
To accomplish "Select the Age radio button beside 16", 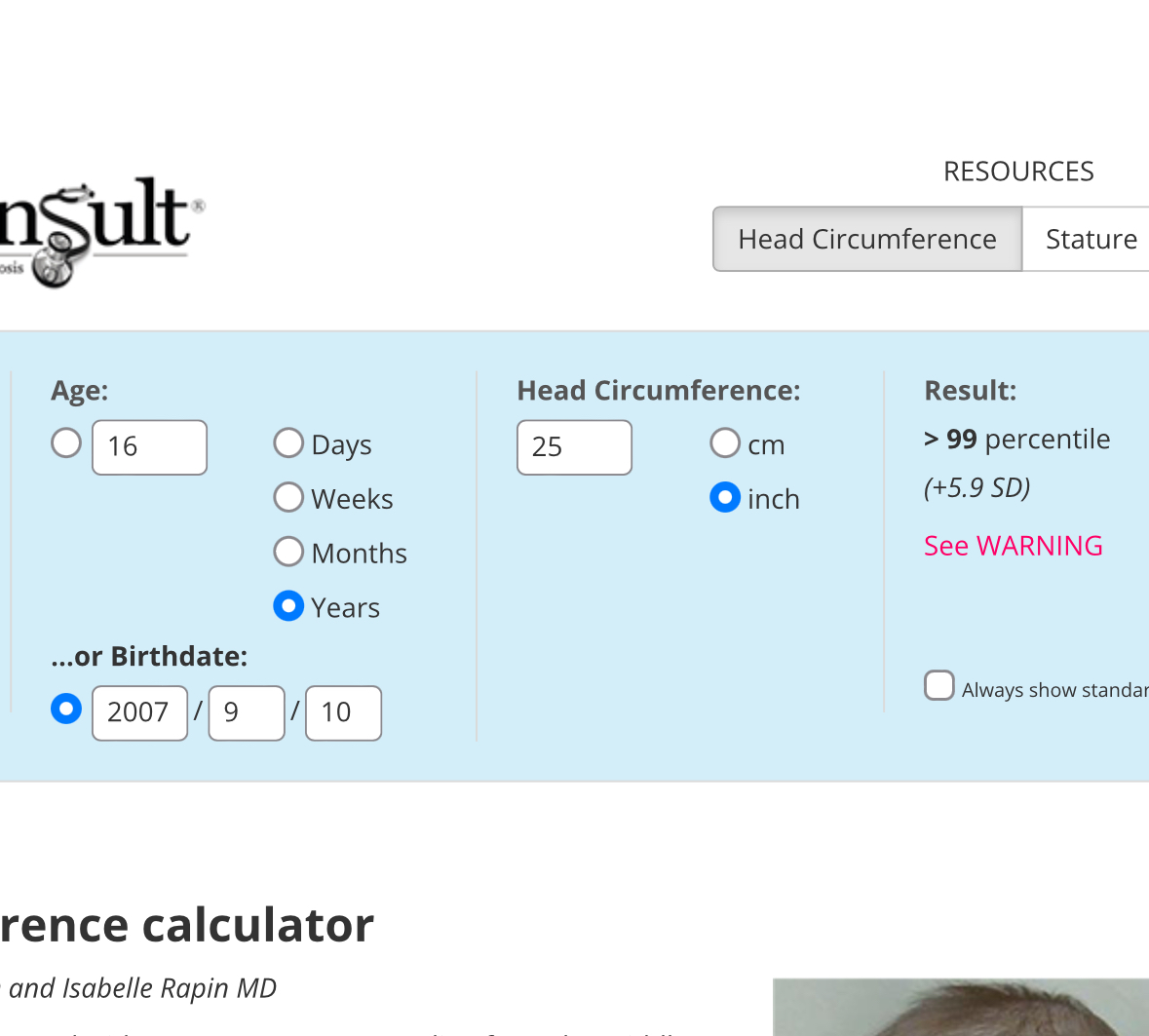I will 66,442.
